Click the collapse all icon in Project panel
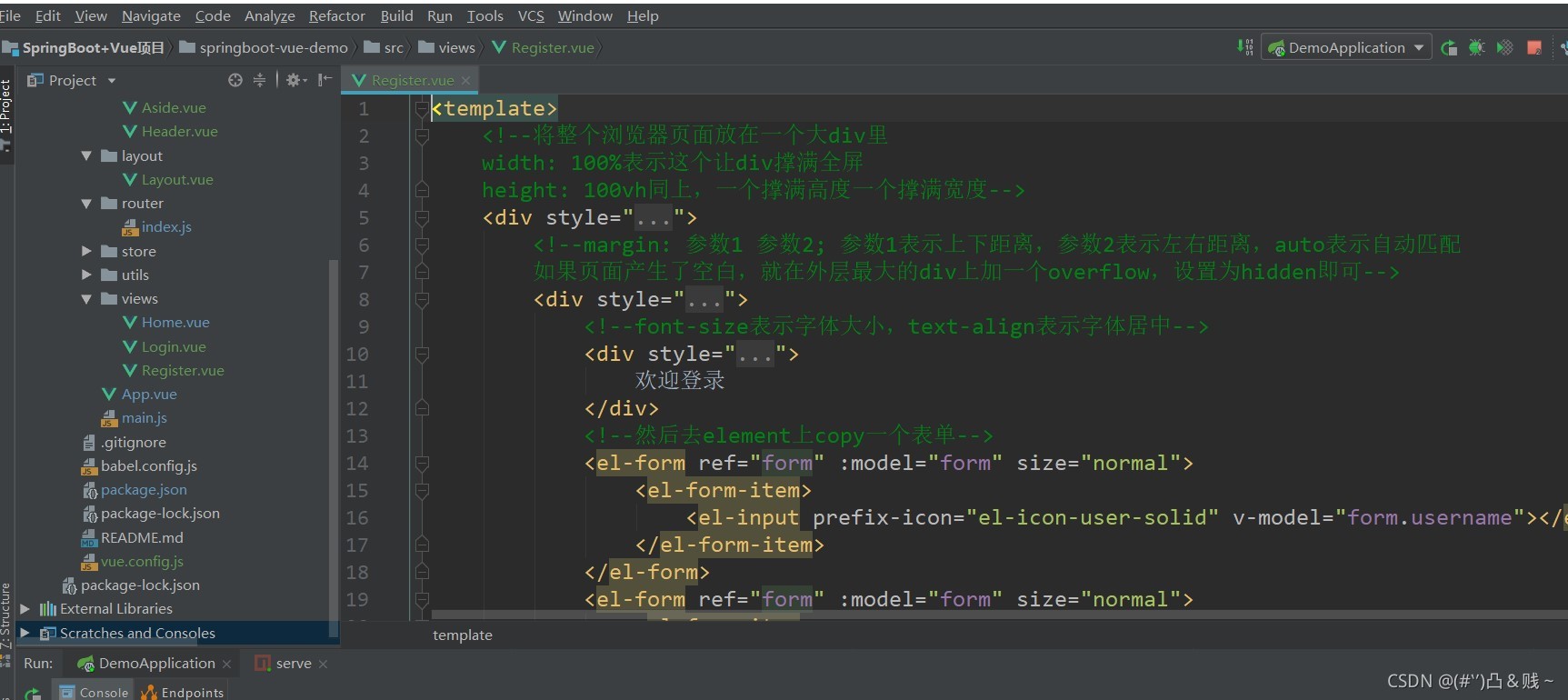Viewport: 1568px width, 700px height. click(259, 80)
